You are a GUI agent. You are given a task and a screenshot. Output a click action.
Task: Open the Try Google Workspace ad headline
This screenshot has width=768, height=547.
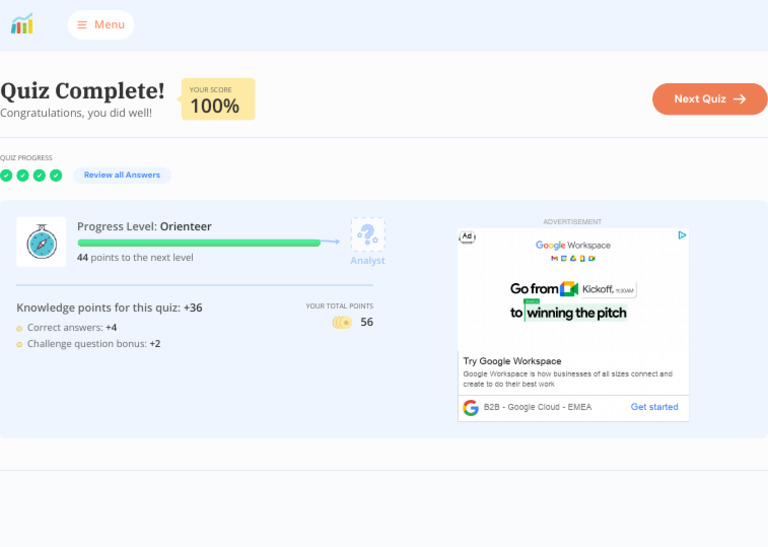[x=512, y=361]
